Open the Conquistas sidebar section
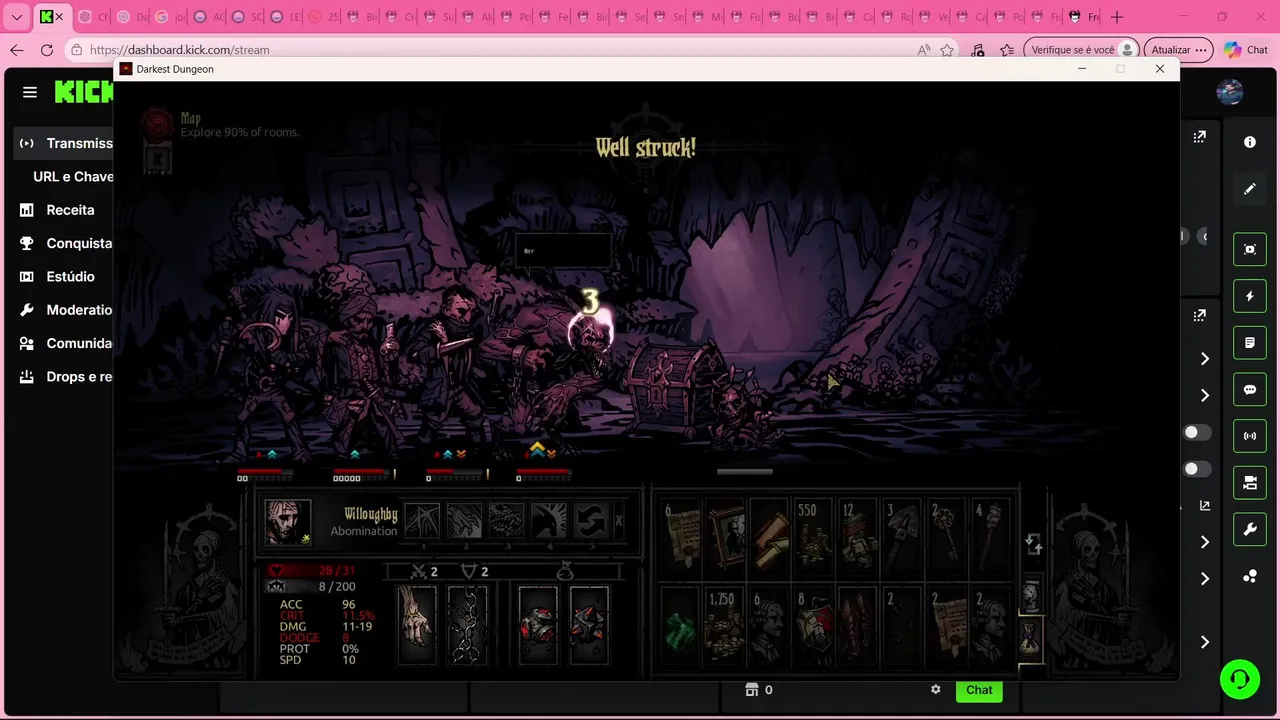This screenshot has height=720, width=1280. [x=66, y=243]
